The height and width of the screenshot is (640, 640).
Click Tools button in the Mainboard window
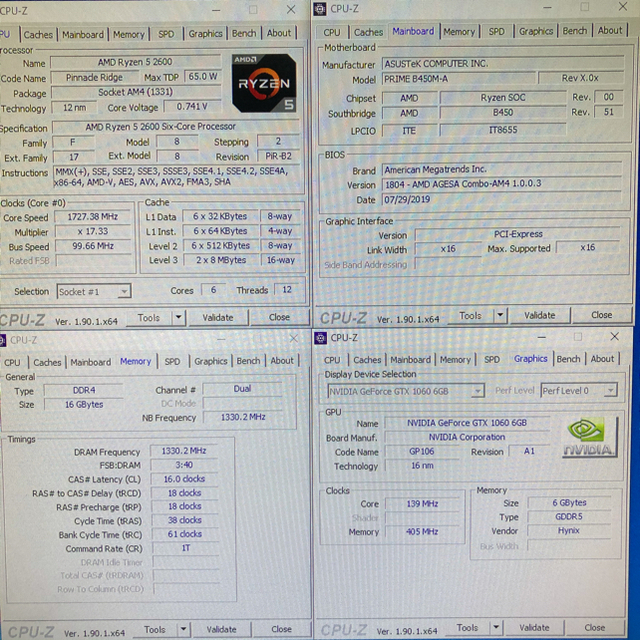coord(471,316)
